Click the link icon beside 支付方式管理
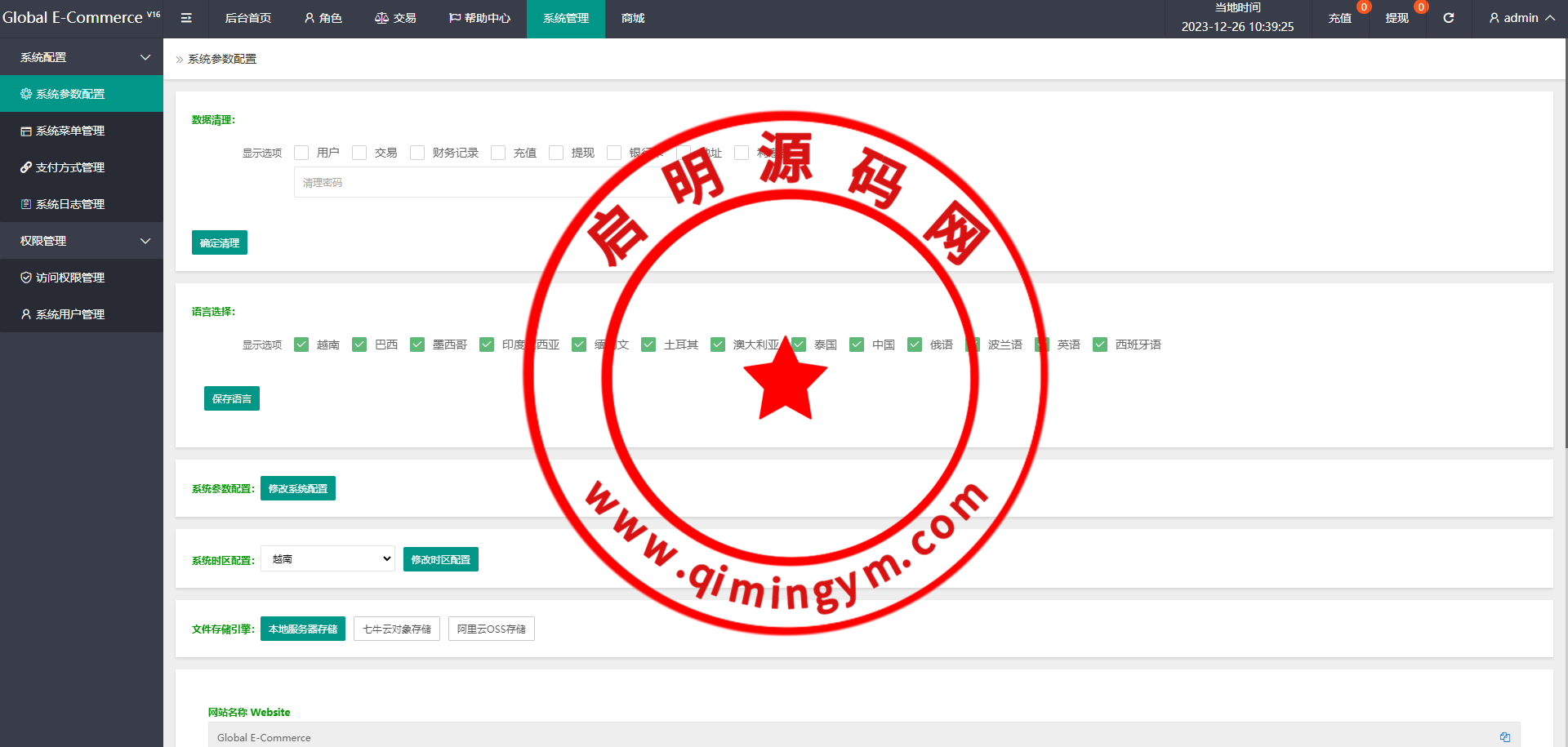 (26, 167)
